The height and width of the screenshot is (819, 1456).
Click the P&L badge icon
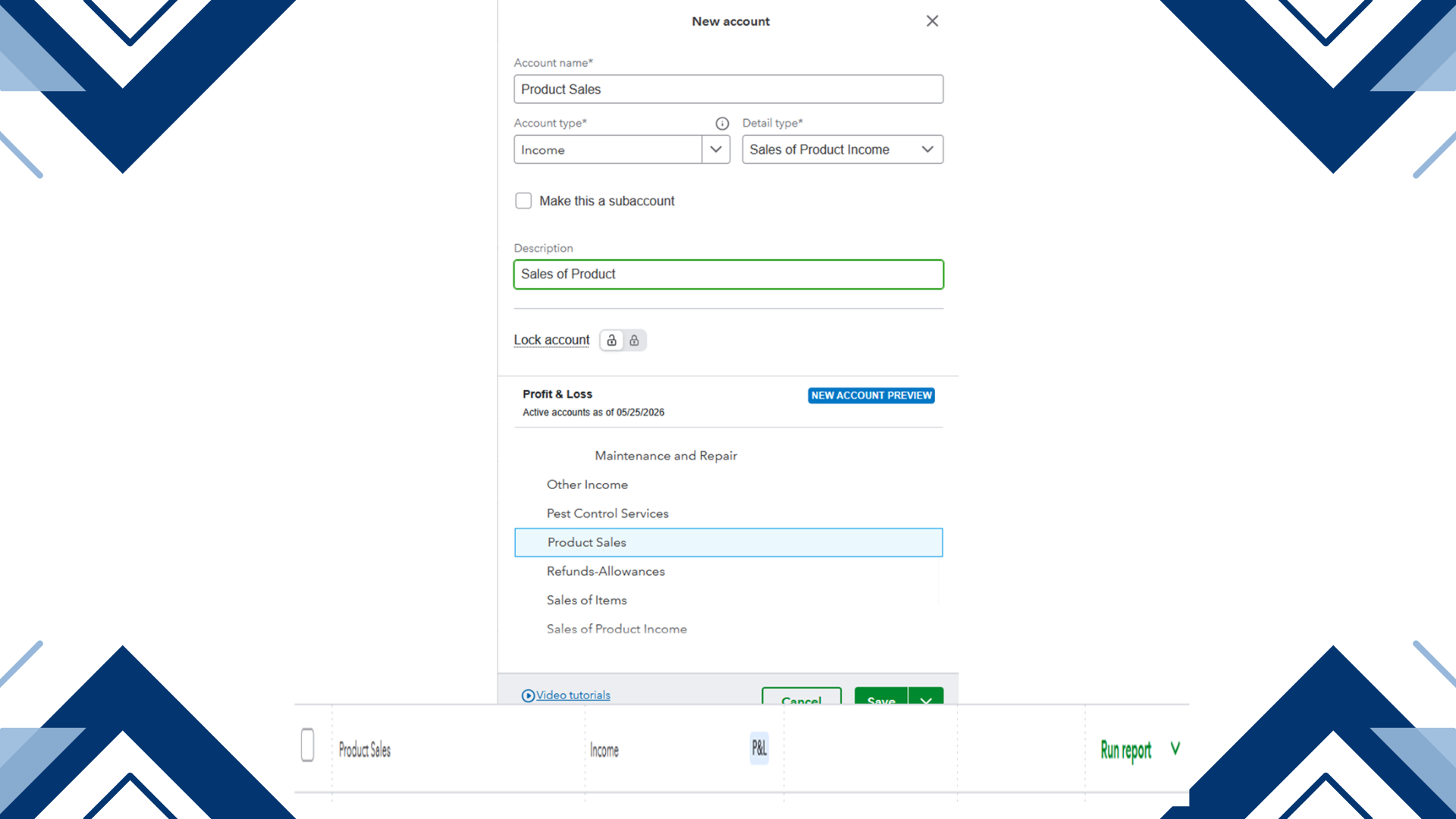pyautogui.click(x=759, y=748)
